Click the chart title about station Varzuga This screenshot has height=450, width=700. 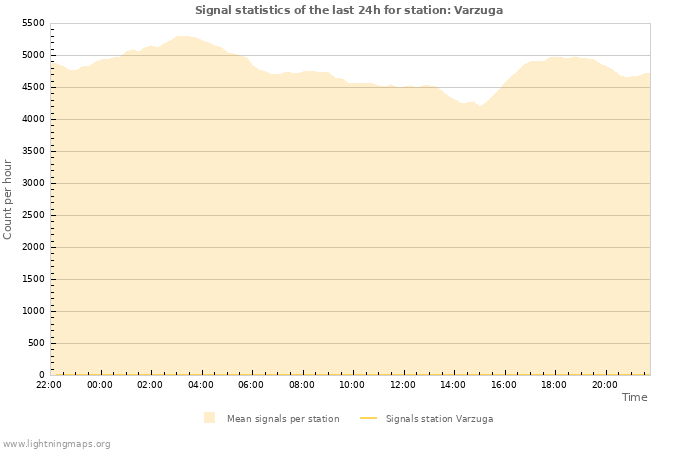[349, 10]
